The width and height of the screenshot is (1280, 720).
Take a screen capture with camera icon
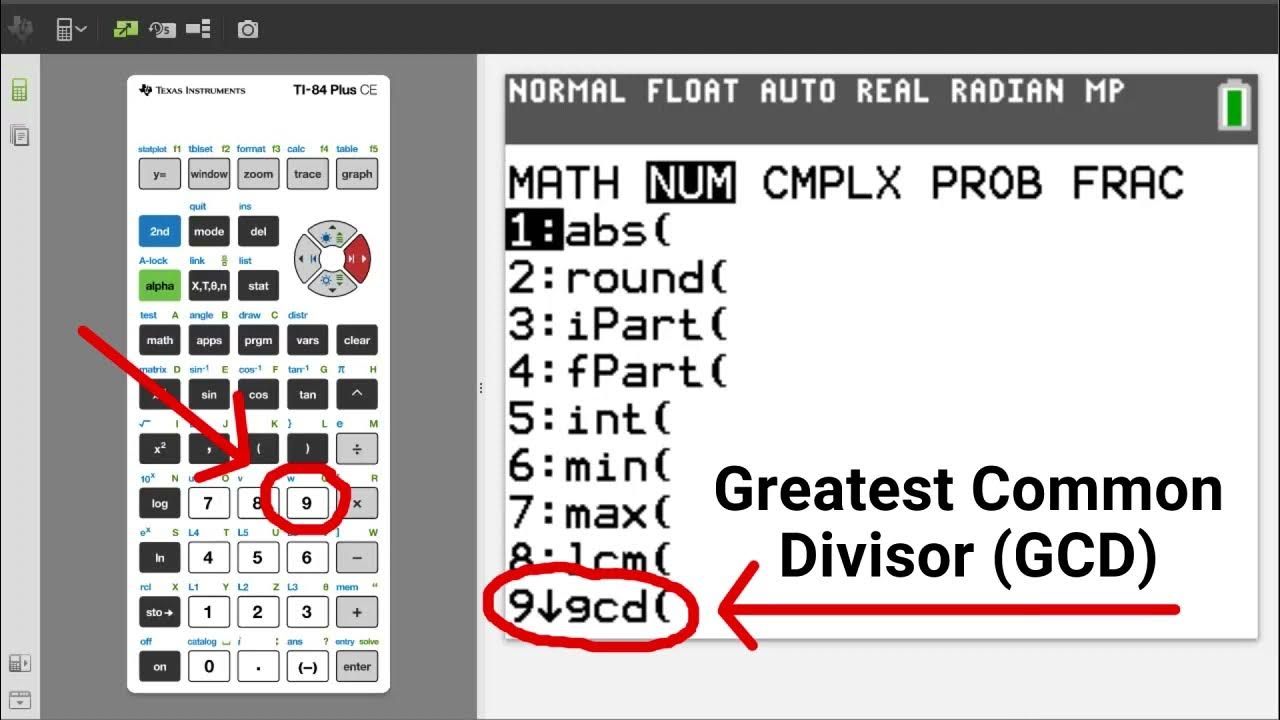tap(248, 30)
